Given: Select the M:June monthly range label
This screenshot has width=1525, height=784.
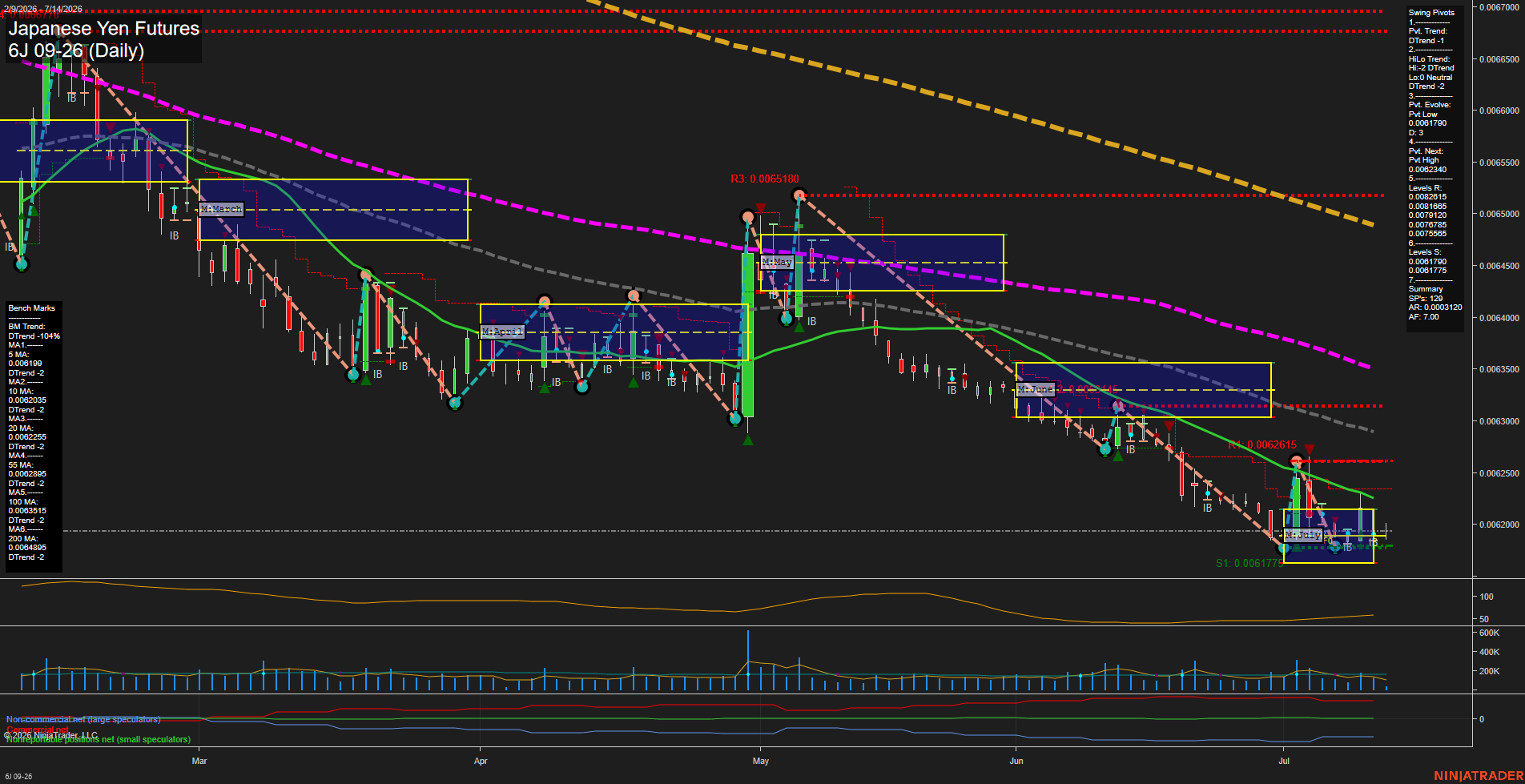Looking at the screenshot, I should coord(1036,389).
